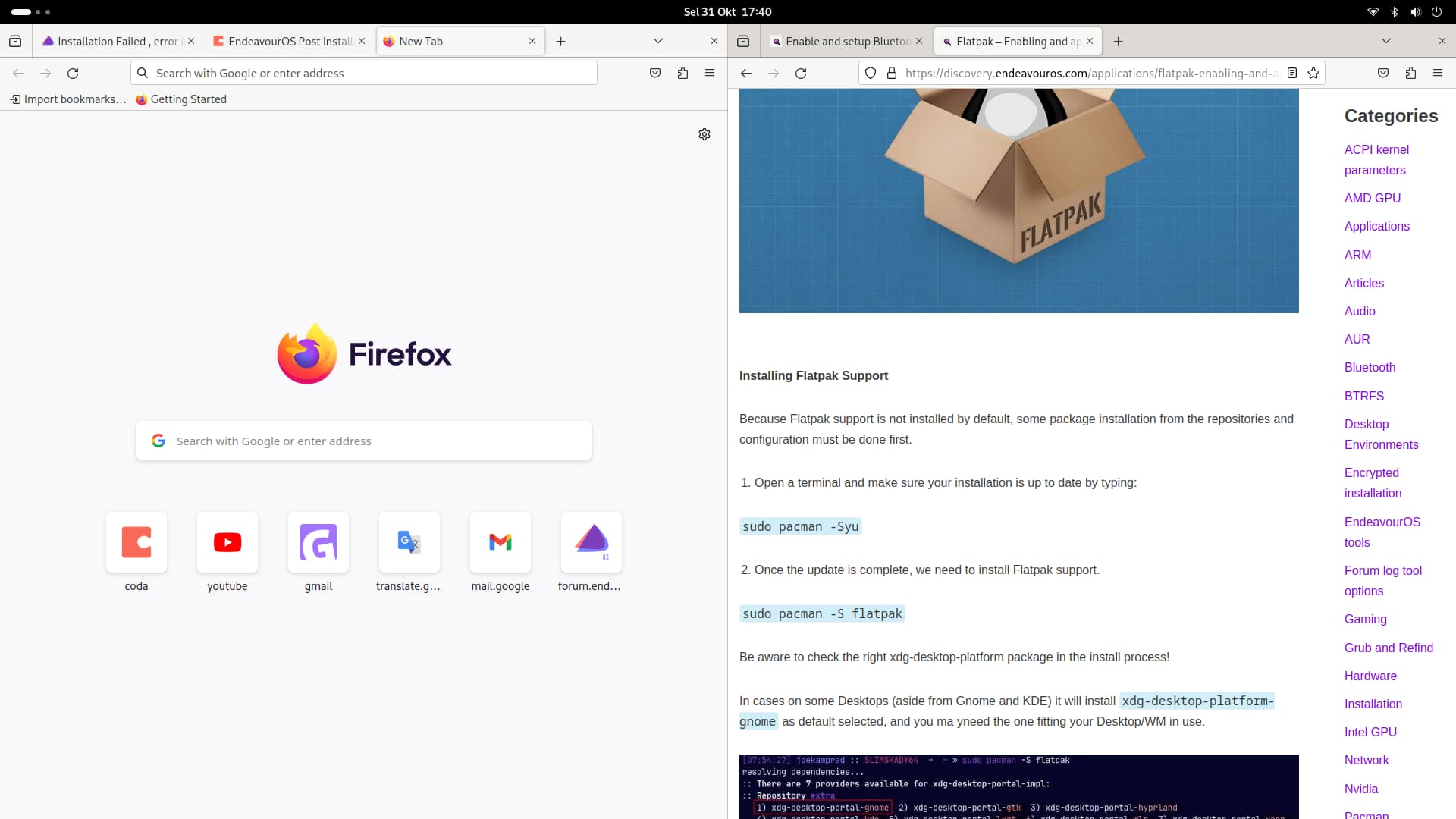Open new tab in right window
The height and width of the screenshot is (819, 1456).
coord(1118,41)
